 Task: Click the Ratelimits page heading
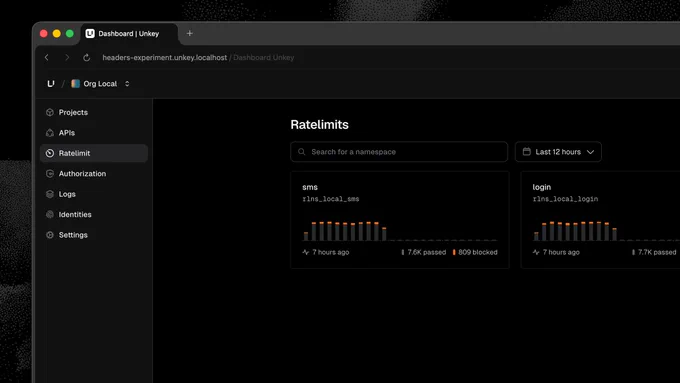(x=320, y=124)
